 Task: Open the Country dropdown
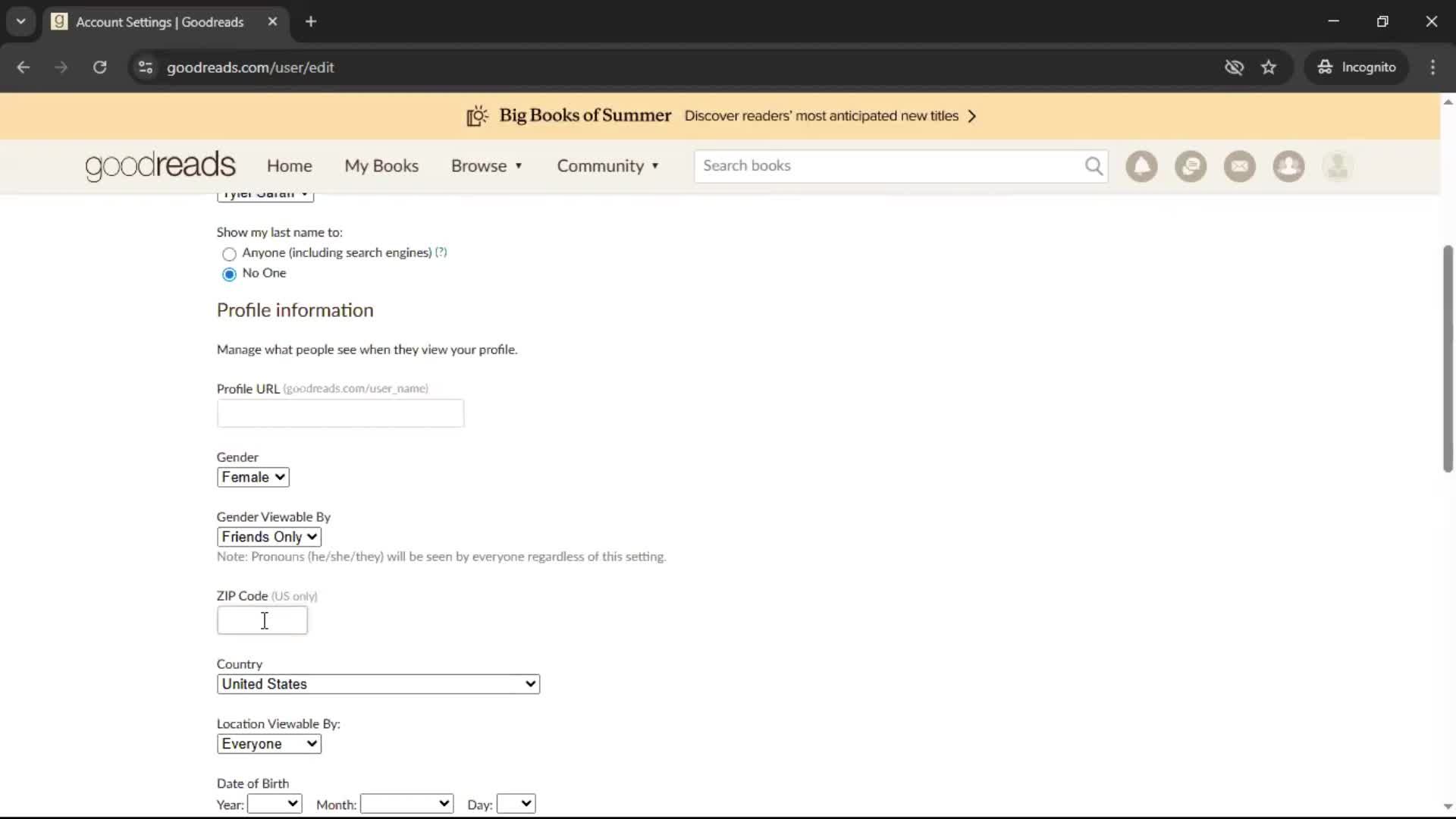coord(378,684)
